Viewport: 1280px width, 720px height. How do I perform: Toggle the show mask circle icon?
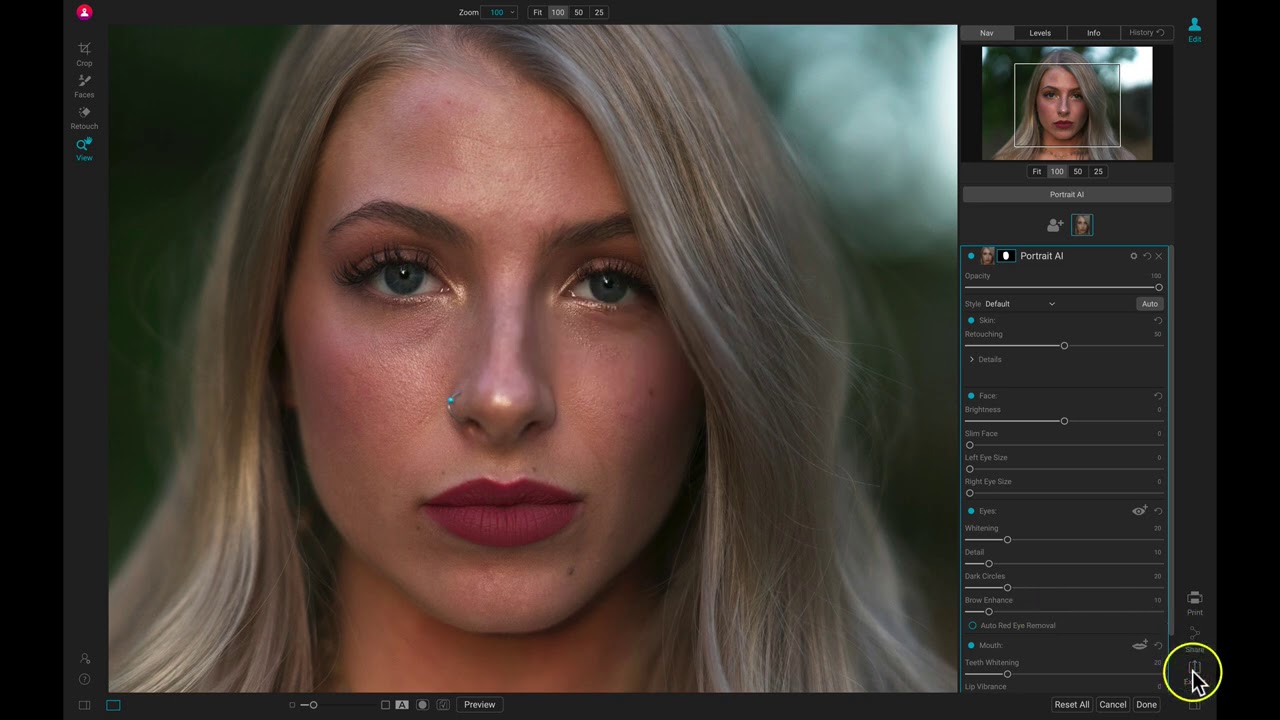(422, 705)
